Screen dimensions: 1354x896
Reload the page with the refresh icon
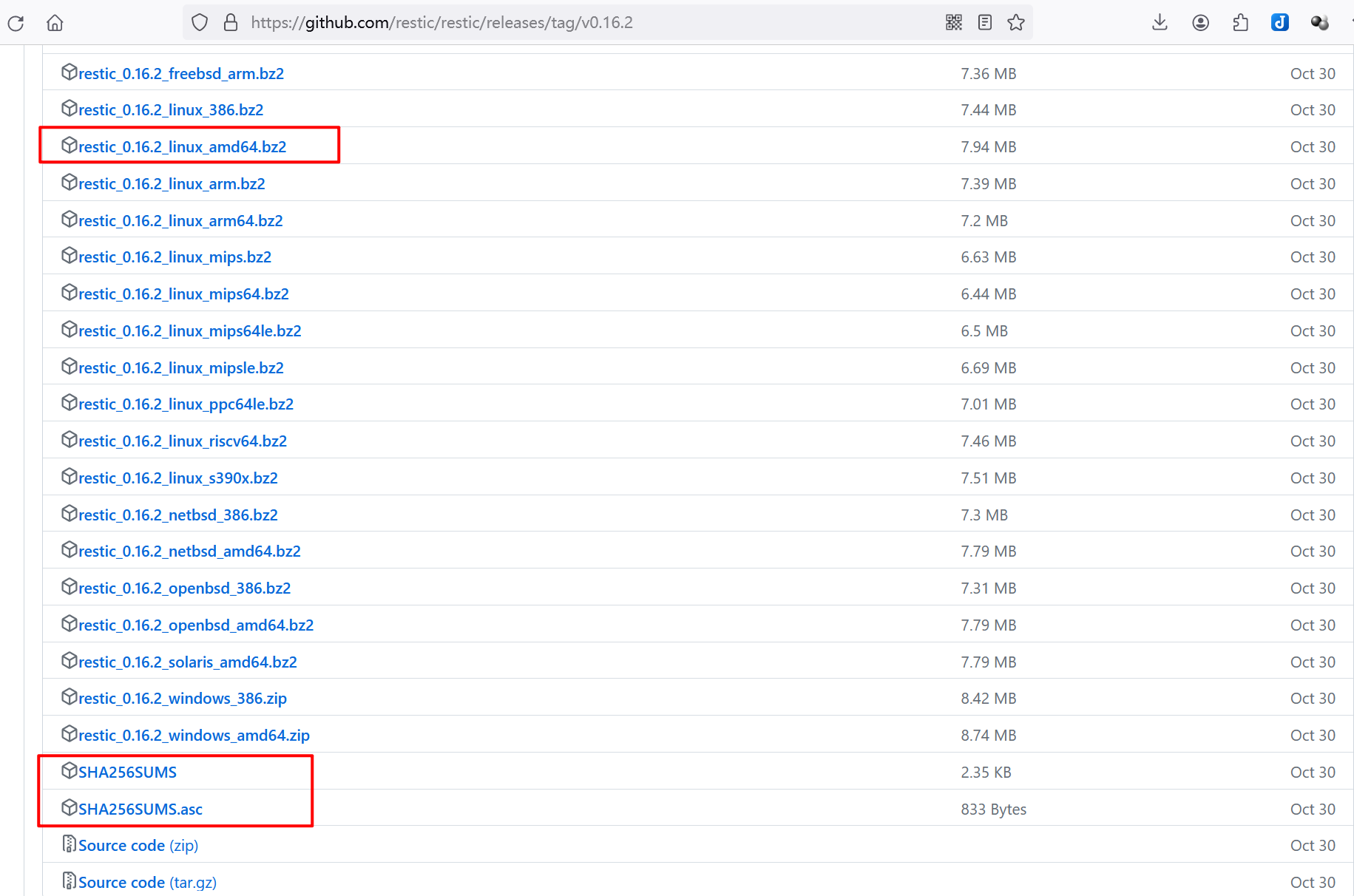click(x=16, y=23)
